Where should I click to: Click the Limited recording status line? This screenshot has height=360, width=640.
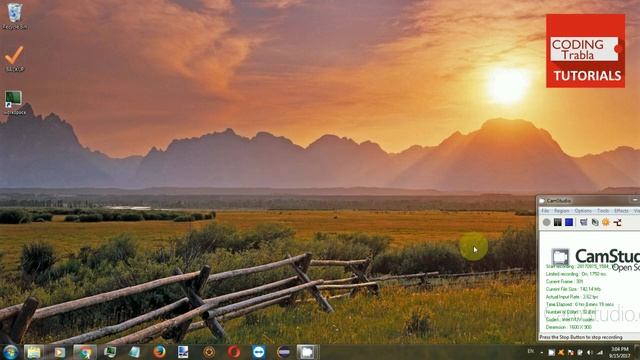coord(576,274)
